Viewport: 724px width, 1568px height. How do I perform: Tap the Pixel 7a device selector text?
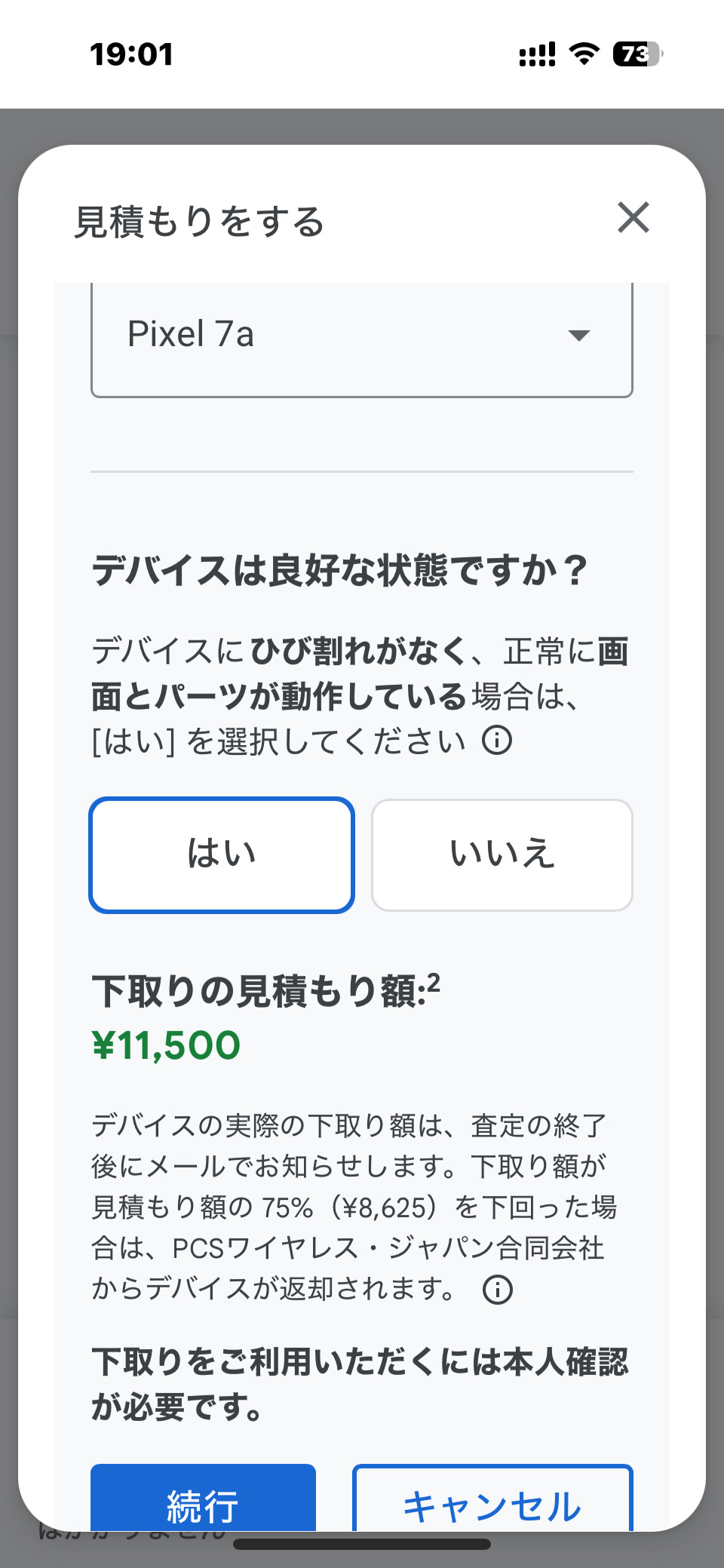click(x=191, y=334)
